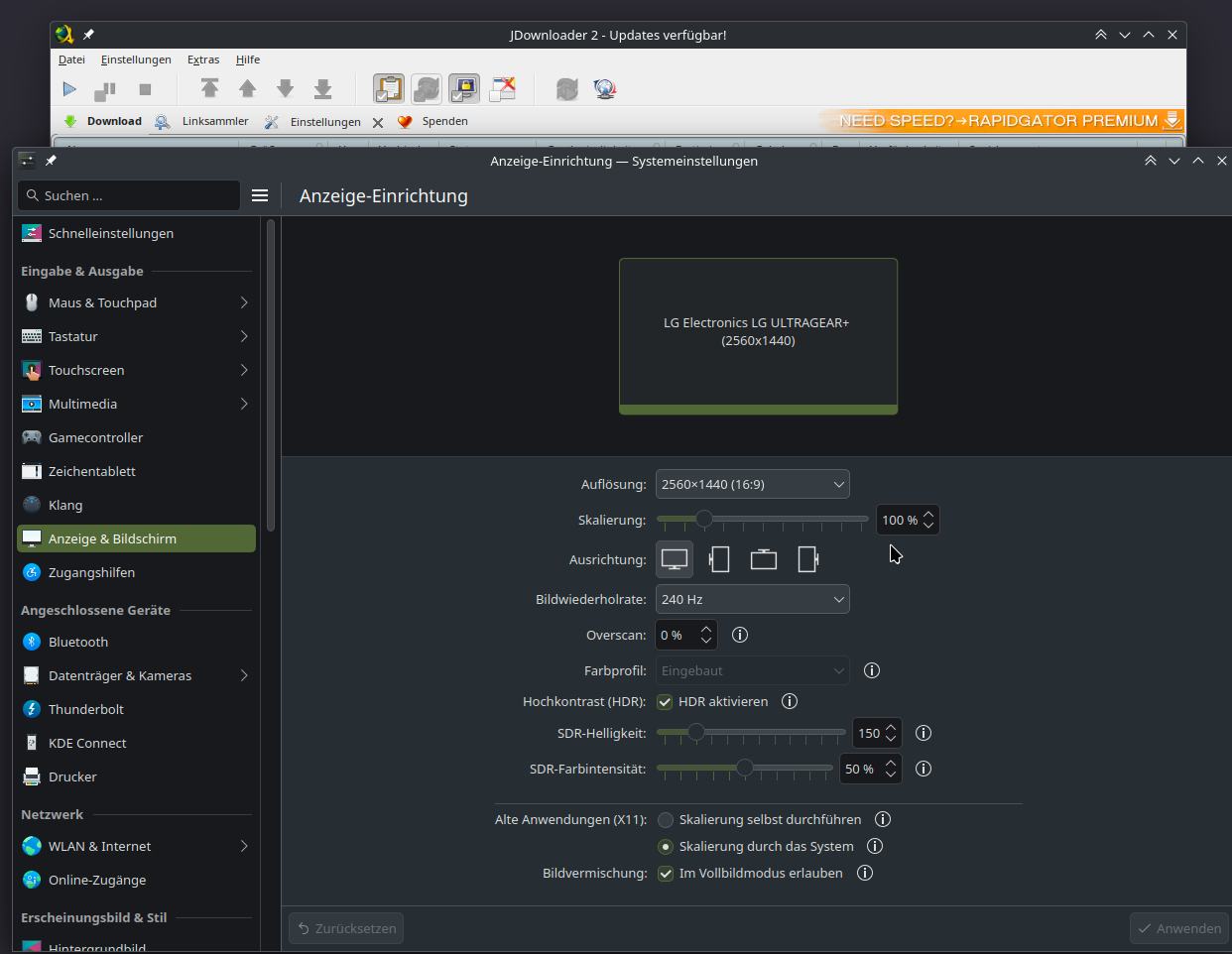This screenshot has height=954, width=1232.
Task: Open the Bildwiederholrate 240 Hz dropdown
Action: pos(752,599)
